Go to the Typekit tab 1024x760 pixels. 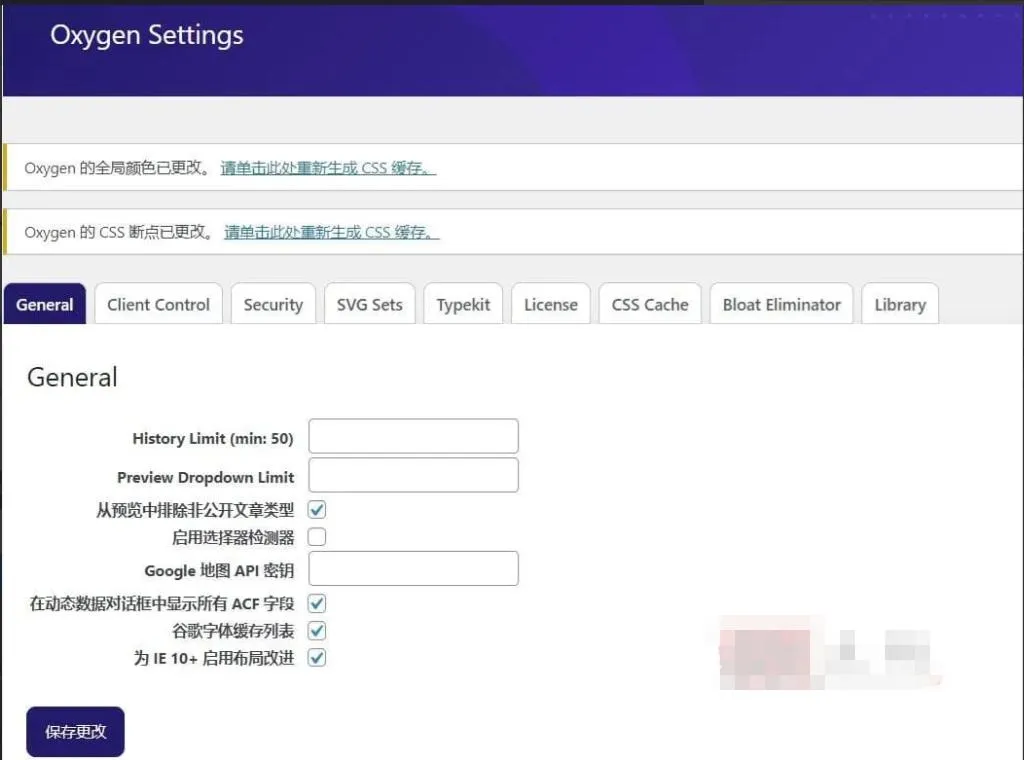[x=463, y=304]
